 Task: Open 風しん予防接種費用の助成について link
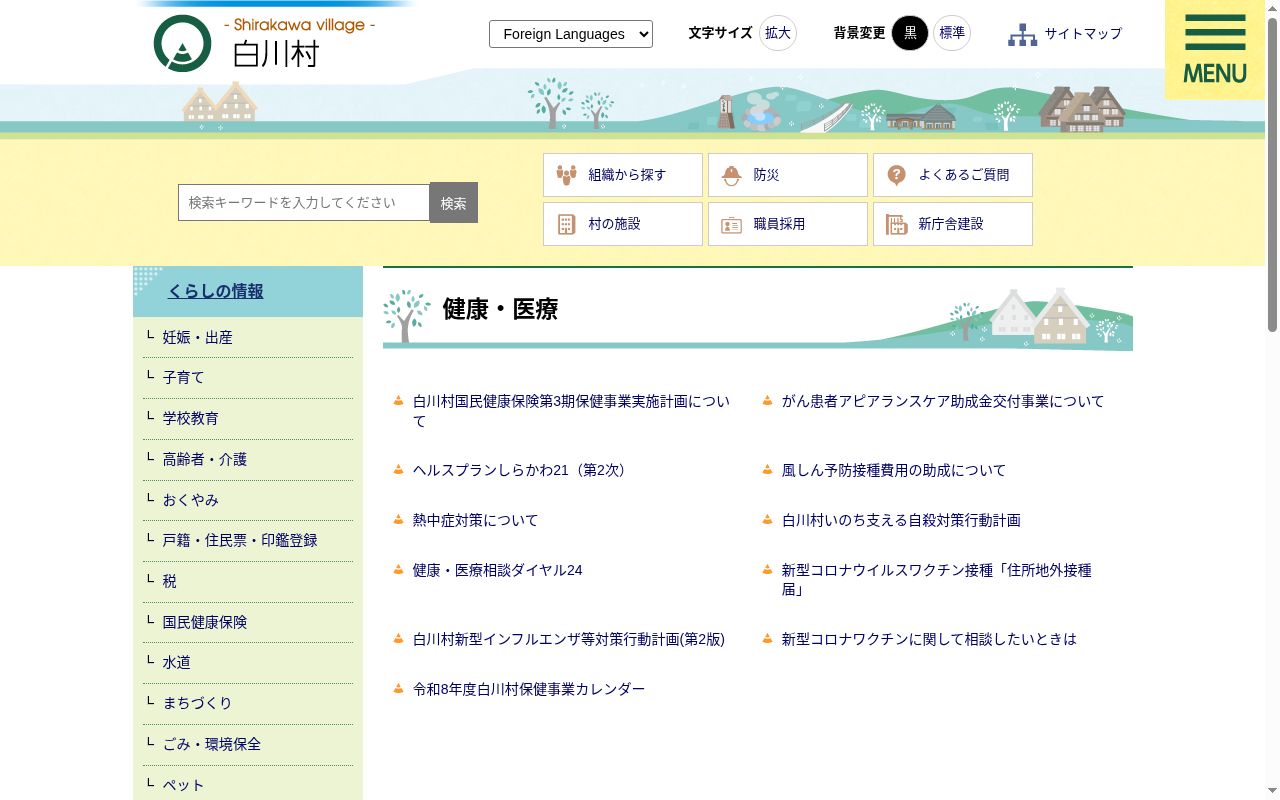click(x=894, y=470)
